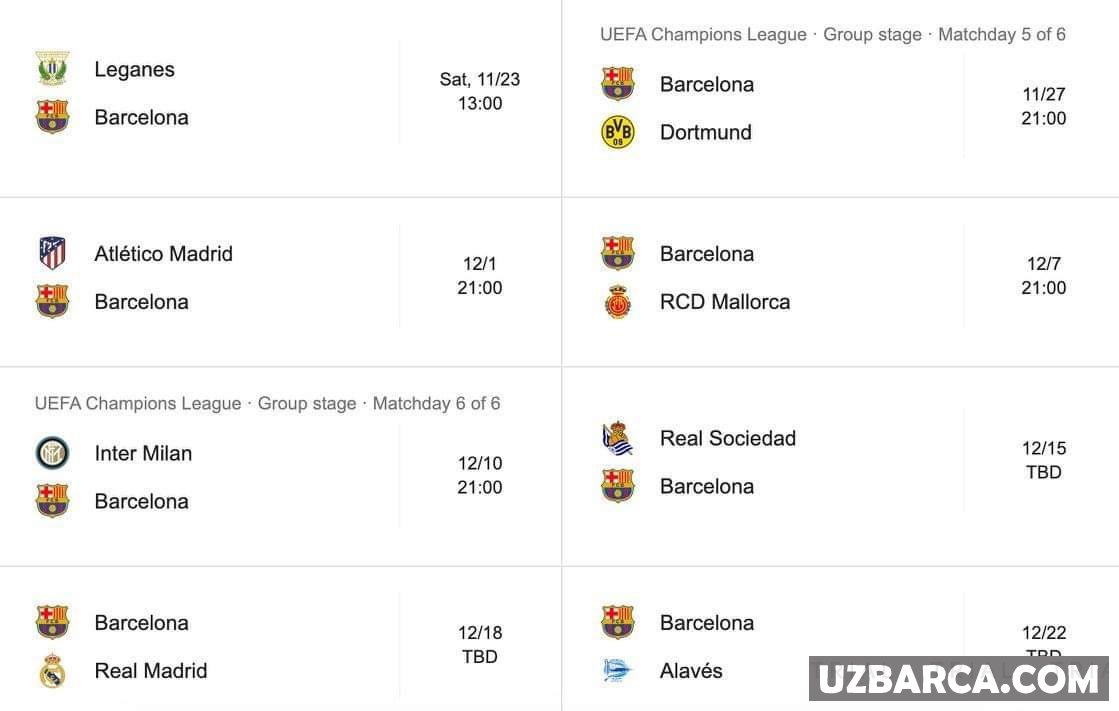Open the Atlético Madrid team name
Screen dimensions: 1119x711
tap(163, 254)
